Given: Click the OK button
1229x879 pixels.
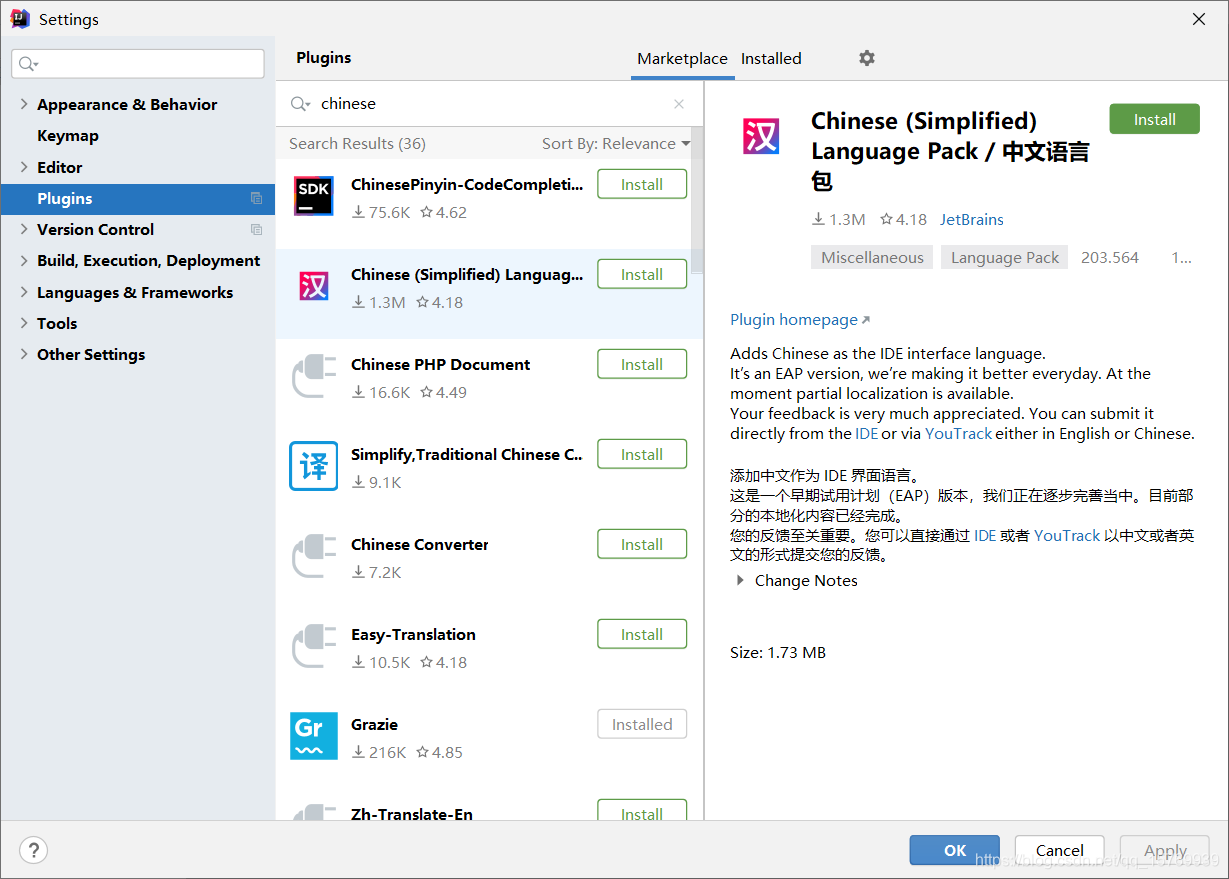Looking at the screenshot, I should pyautogui.click(x=955, y=850).
